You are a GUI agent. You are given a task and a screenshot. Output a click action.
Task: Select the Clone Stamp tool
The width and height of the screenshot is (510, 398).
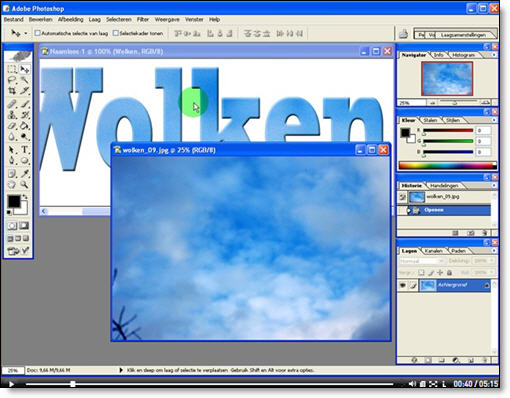[12, 115]
